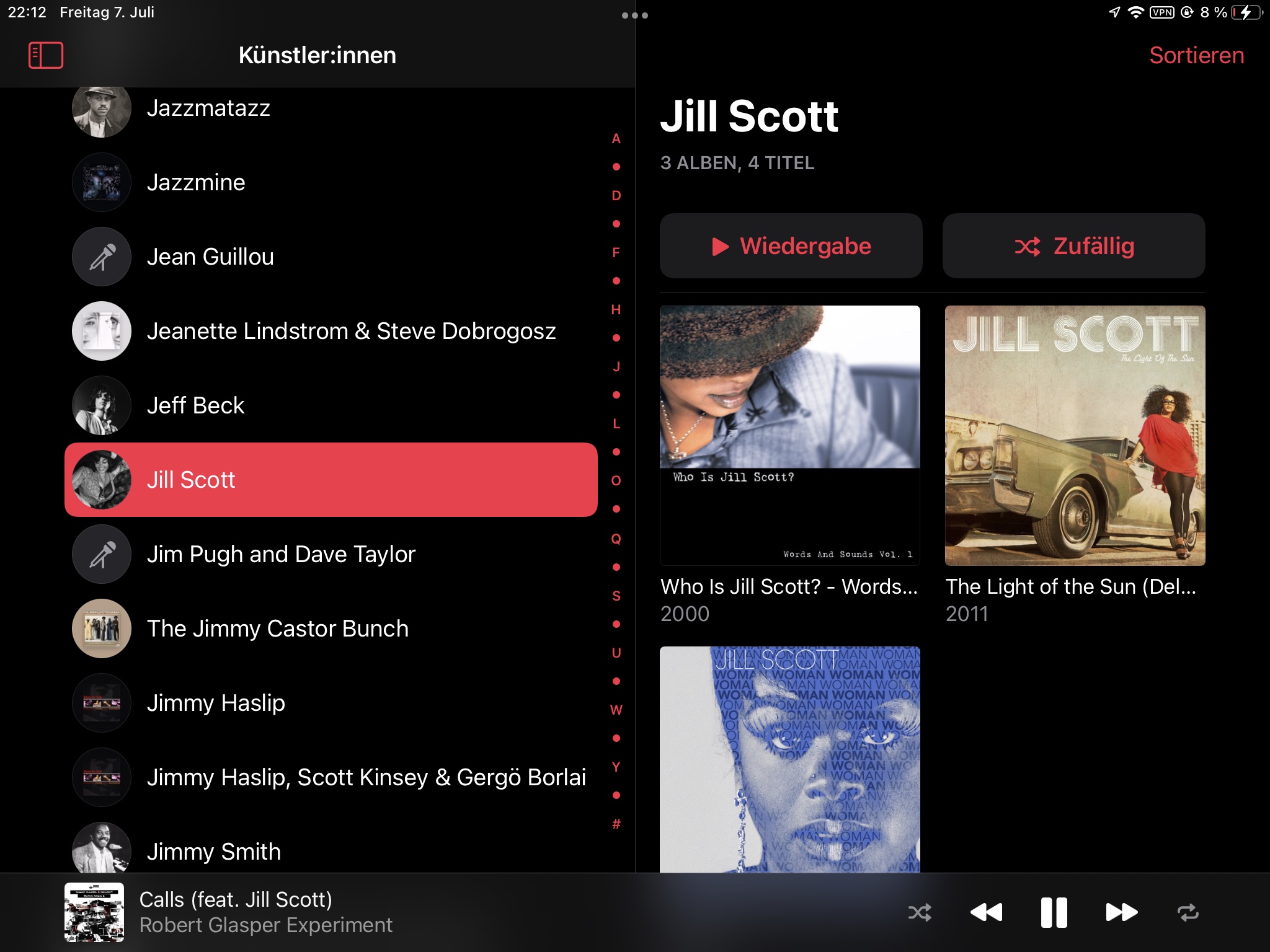The image size is (1270, 952).
Task: Toggle repeat in the player bar
Action: [1188, 912]
